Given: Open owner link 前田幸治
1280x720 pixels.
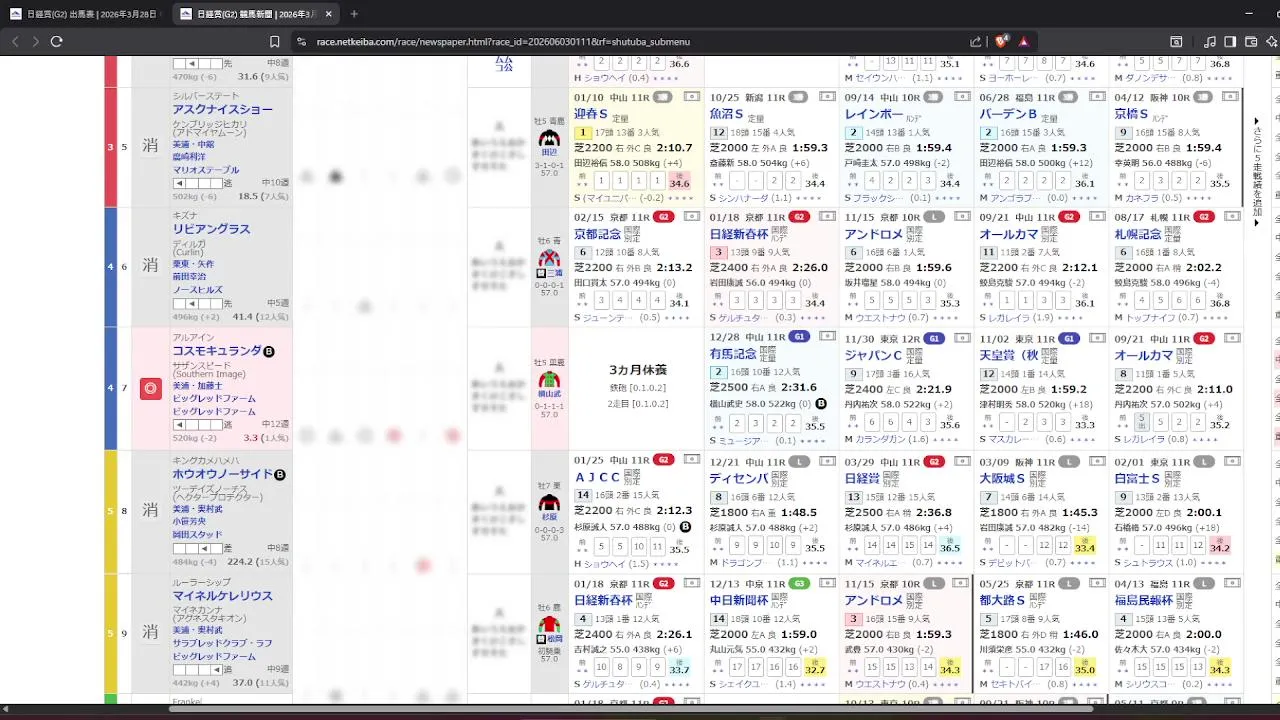Looking at the screenshot, I should click(189, 277).
